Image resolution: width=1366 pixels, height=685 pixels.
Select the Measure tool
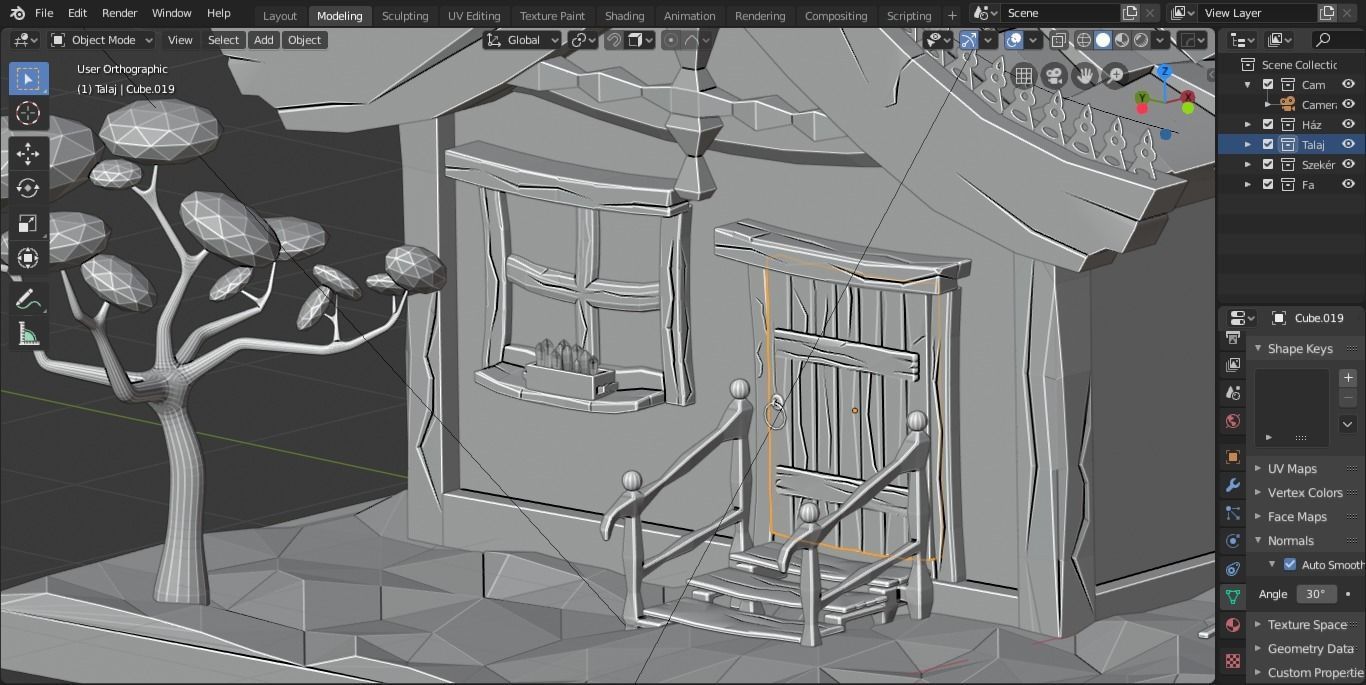coord(28,334)
